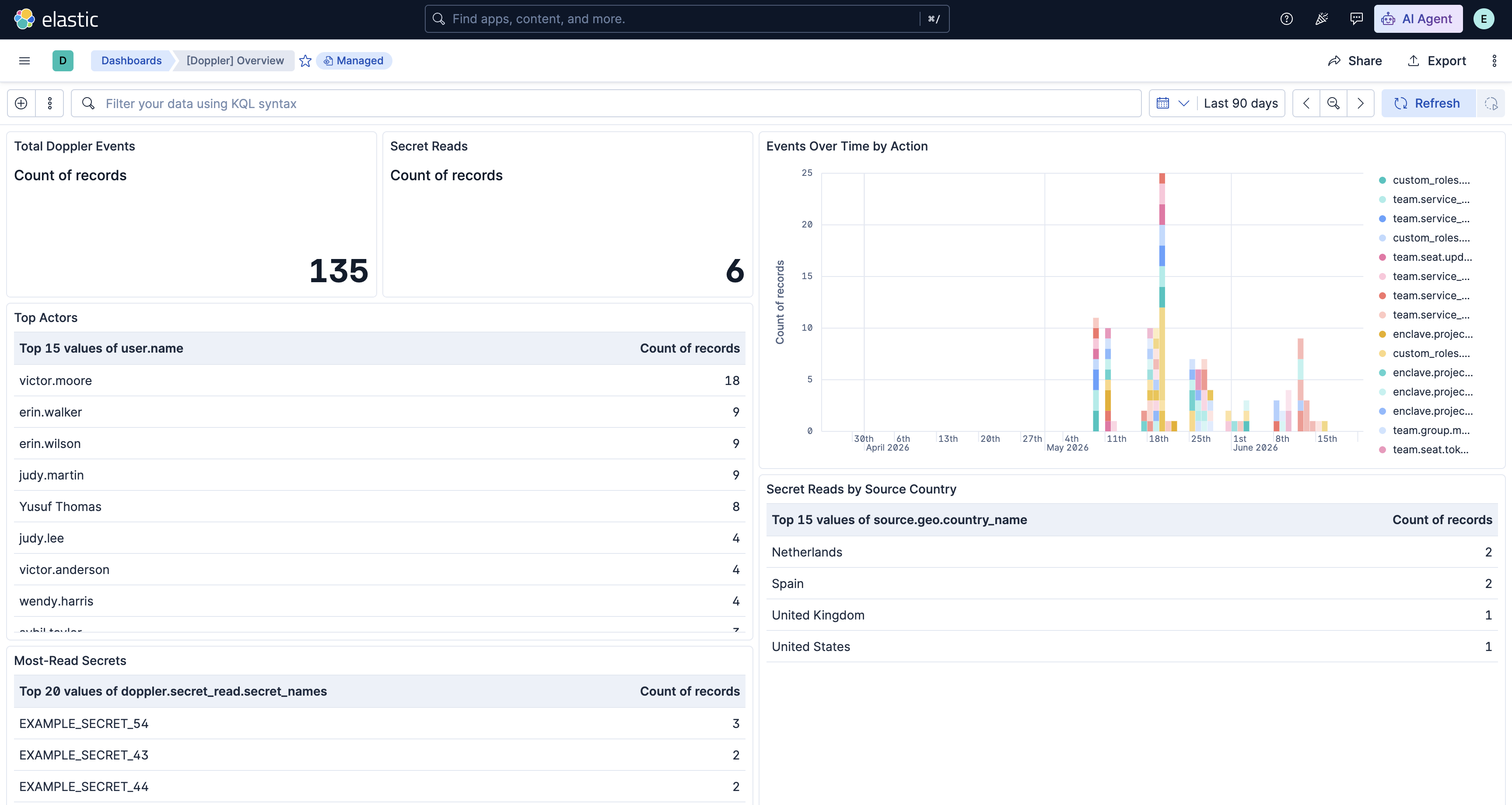Viewport: 1512px width, 805px height.
Task: Share the dashboard
Action: pos(1354,60)
